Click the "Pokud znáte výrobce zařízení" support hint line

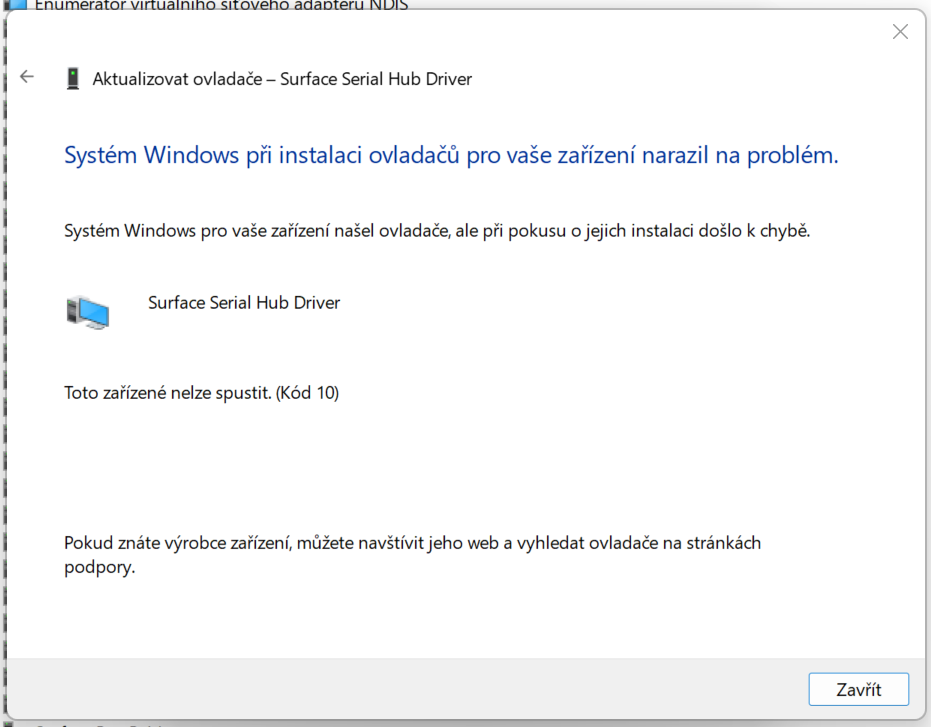(x=412, y=543)
